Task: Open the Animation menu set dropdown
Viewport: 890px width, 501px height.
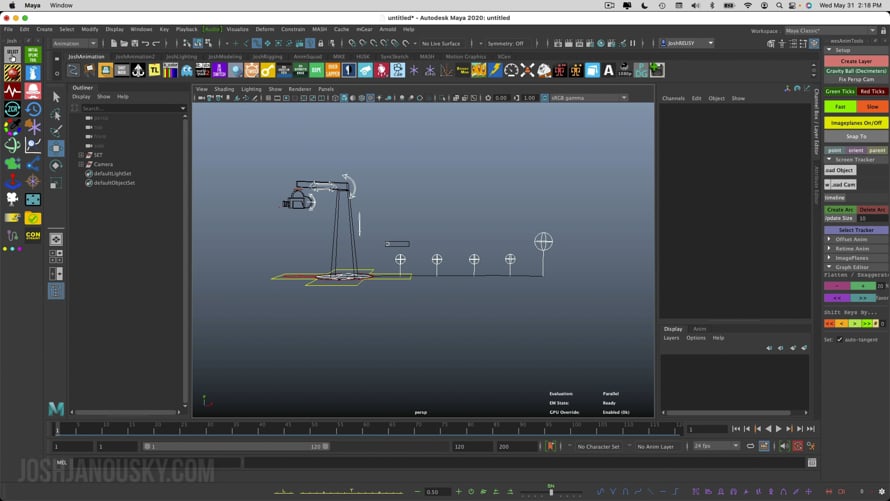Action: coord(75,43)
